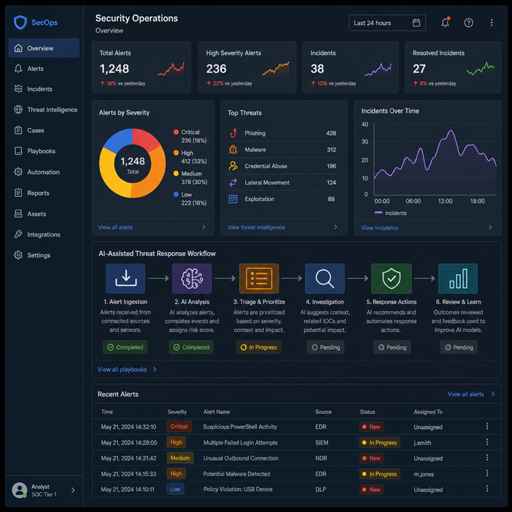
Task: Select the Investigation magnifier icon
Action: click(x=325, y=279)
